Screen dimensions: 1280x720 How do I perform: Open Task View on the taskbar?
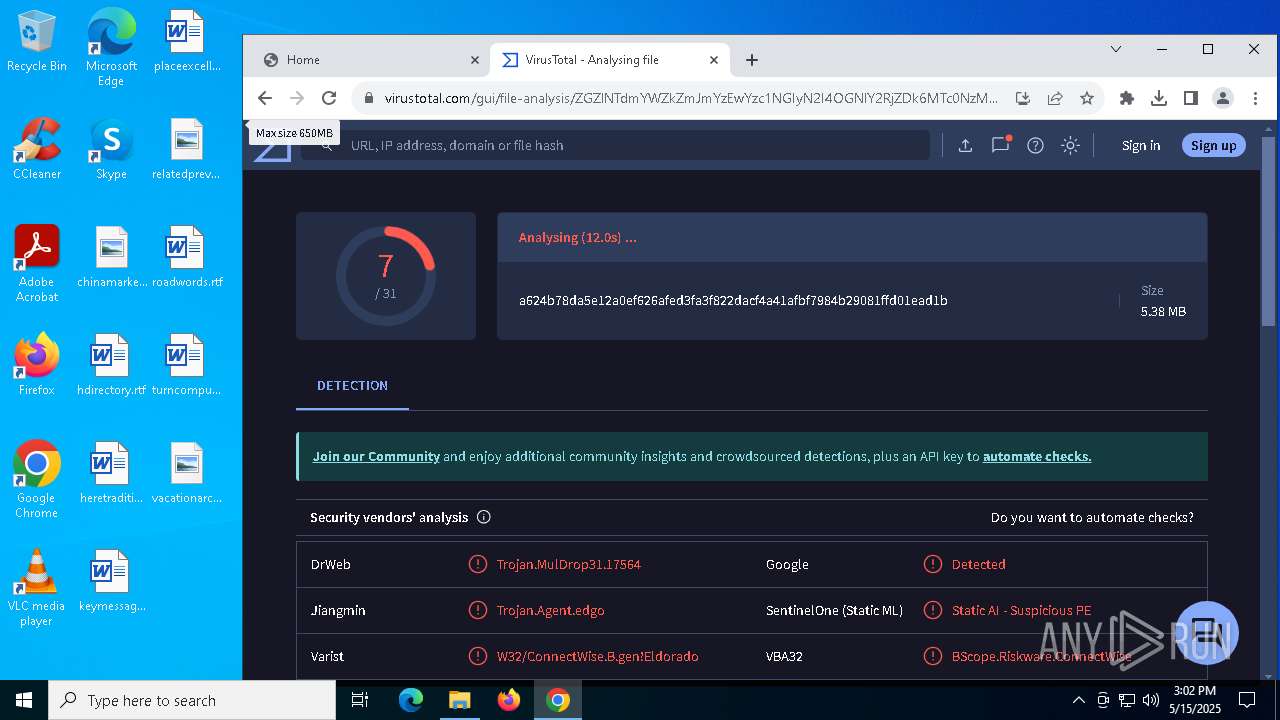[x=361, y=700]
